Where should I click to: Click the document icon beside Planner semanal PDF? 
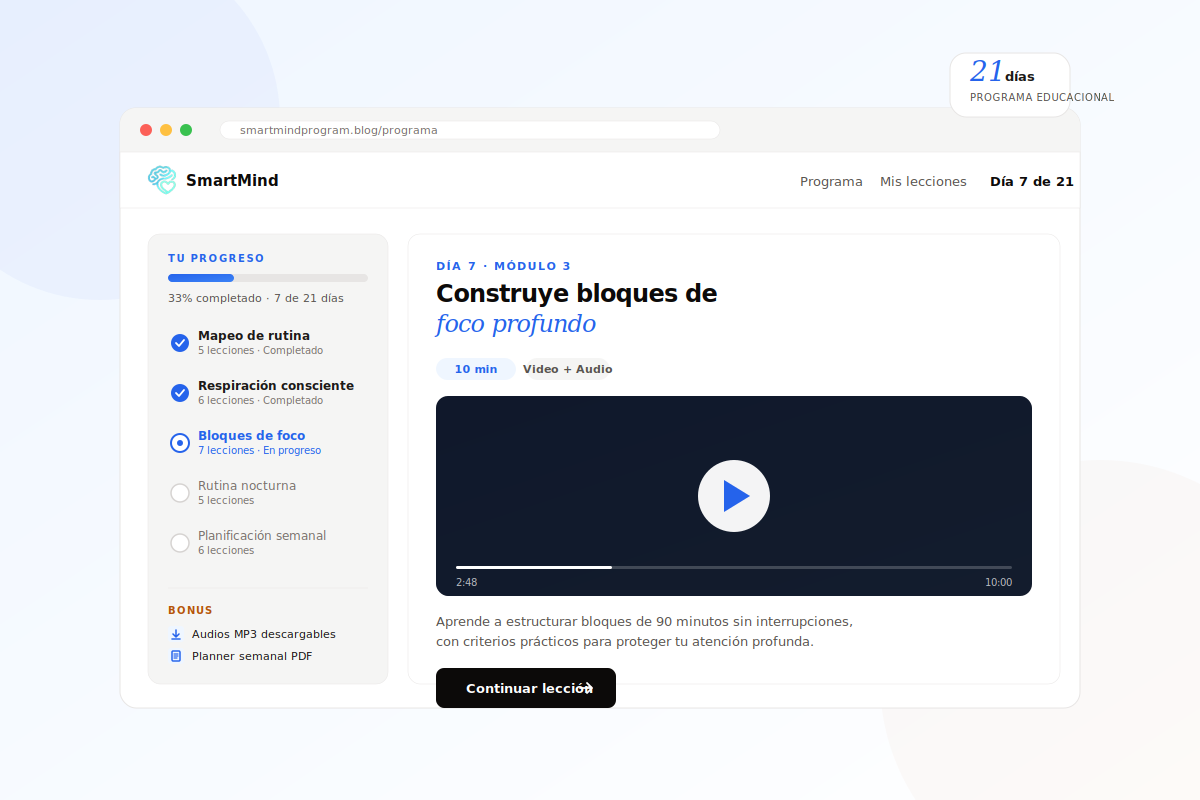click(x=176, y=656)
